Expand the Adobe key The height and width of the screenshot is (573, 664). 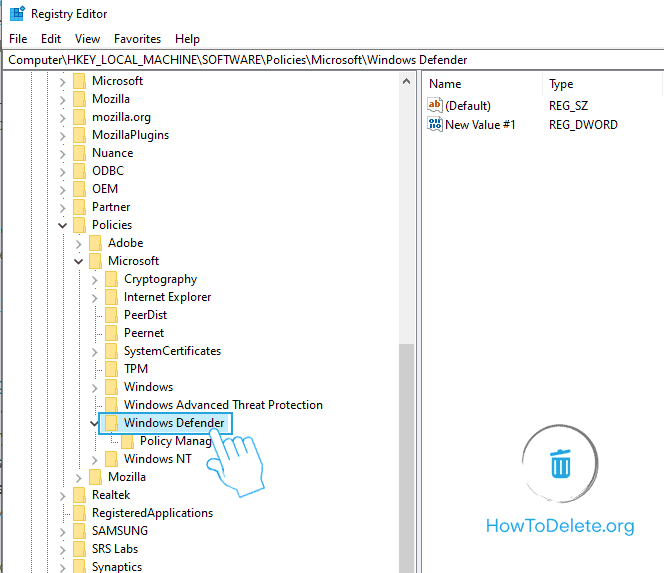(79, 244)
